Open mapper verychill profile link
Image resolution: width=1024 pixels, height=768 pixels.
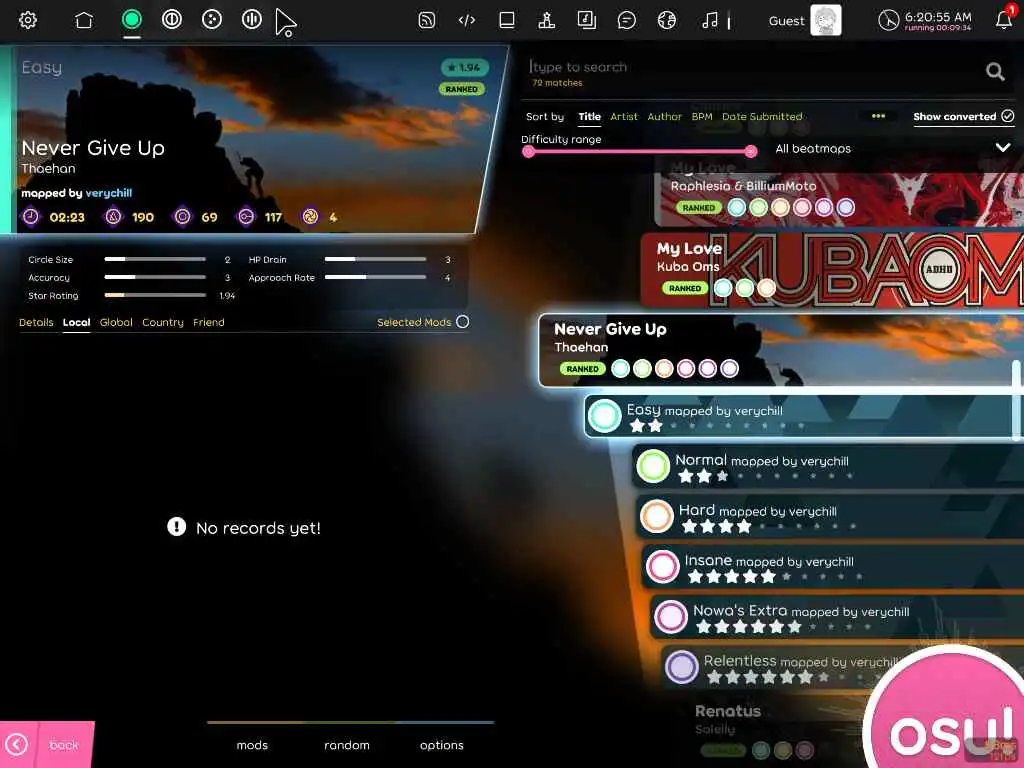108,193
